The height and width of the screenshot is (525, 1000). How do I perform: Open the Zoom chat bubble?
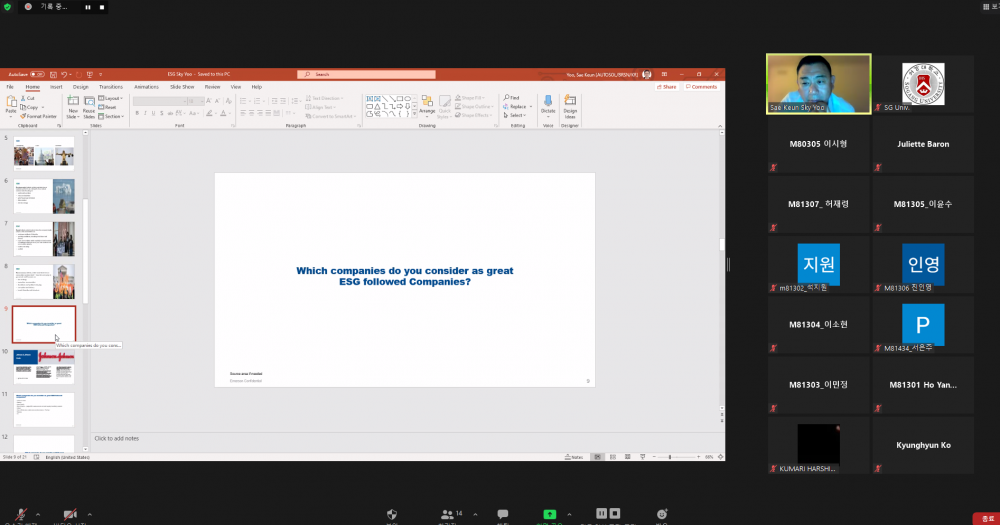pos(503,514)
